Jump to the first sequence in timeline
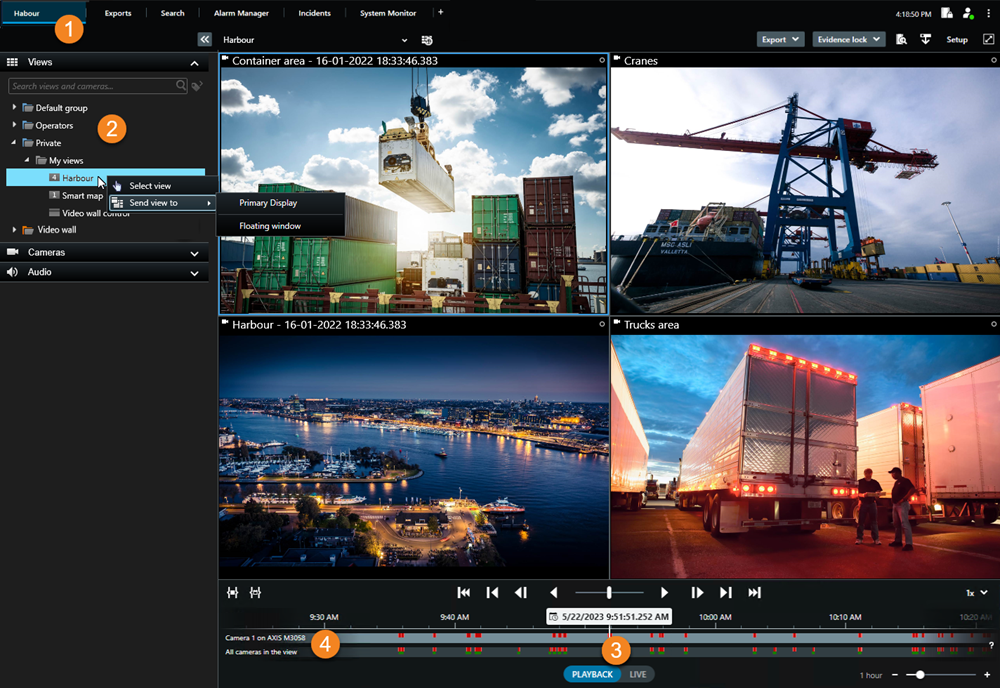The height and width of the screenshot is (688, 1000). [x=464, y=592]
